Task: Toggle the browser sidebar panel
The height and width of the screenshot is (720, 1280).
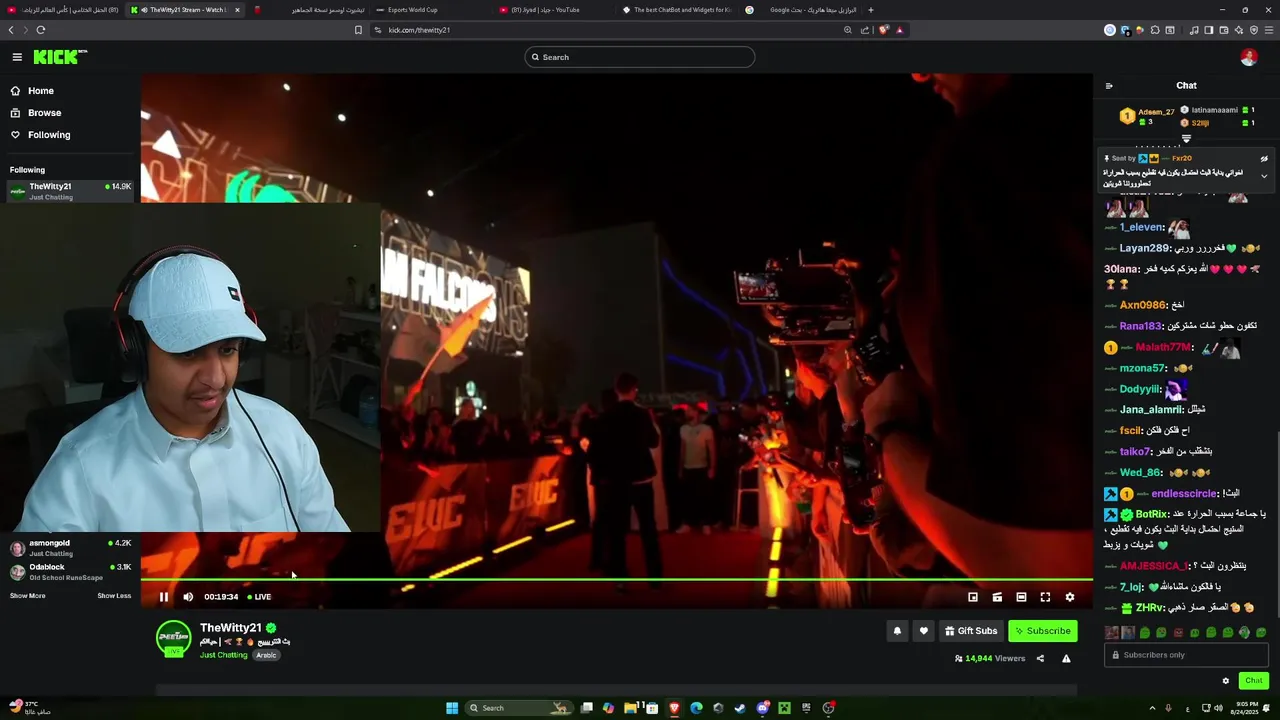Action: tap(1208, 30)
